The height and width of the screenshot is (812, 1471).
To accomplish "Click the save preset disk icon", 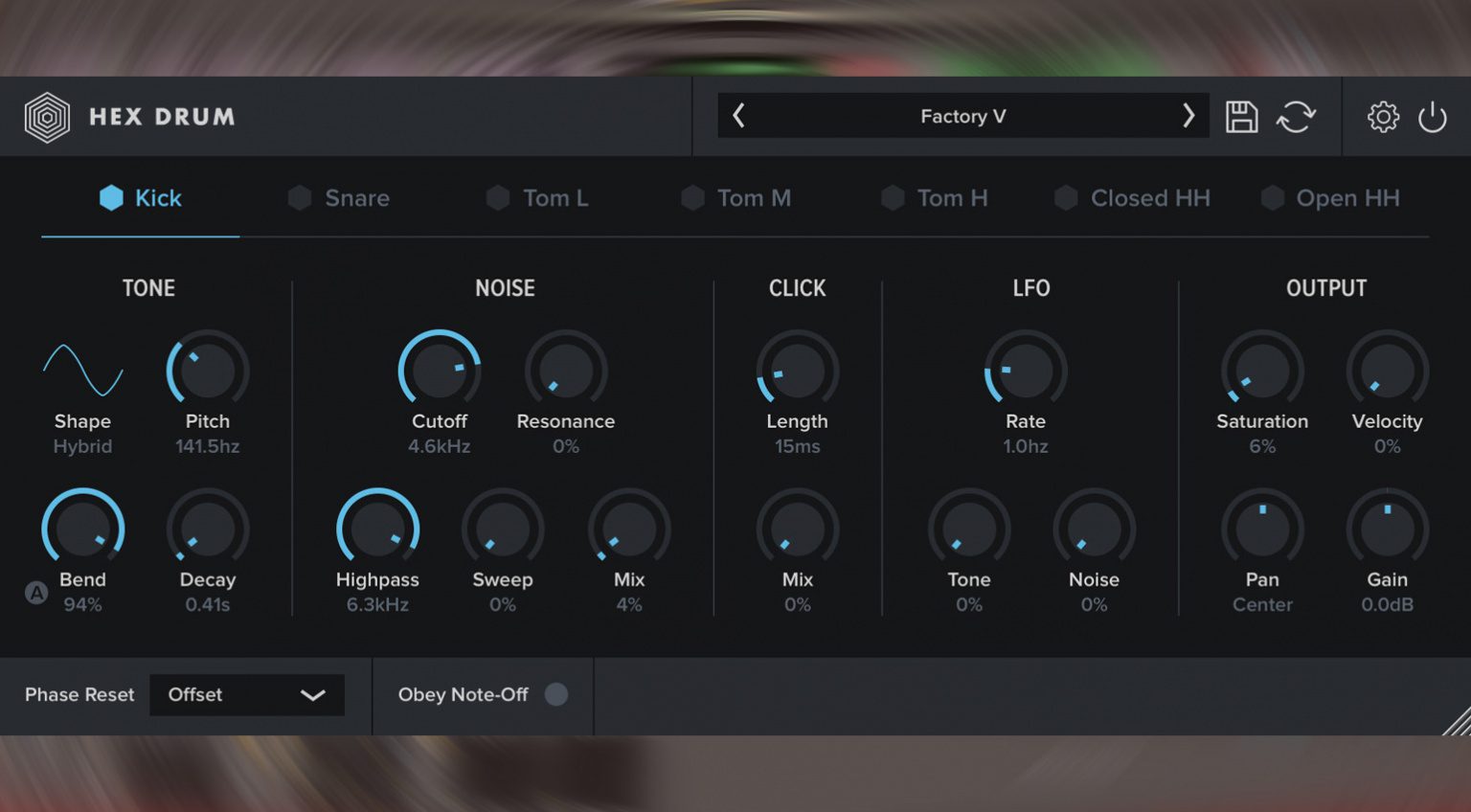I will click(1241, 115).
